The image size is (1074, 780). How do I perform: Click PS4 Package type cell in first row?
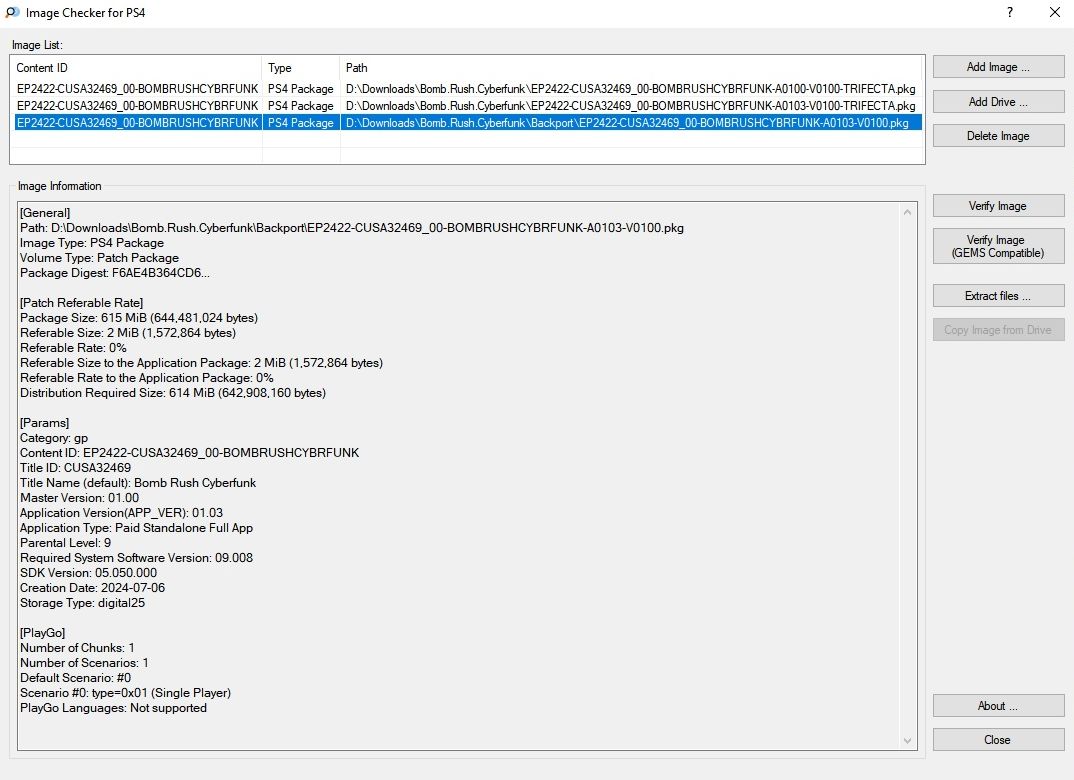[301, 88]
